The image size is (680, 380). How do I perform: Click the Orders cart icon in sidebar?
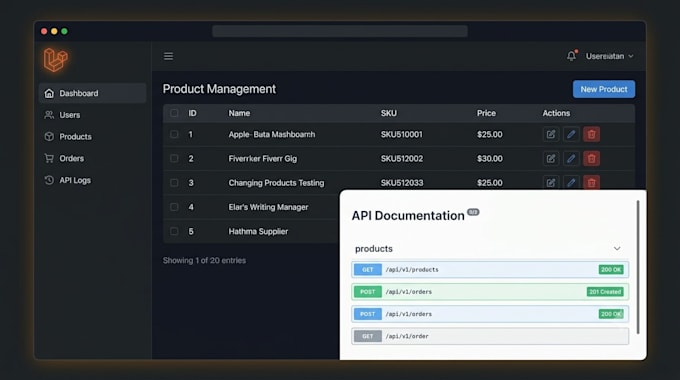pos(49,158)
